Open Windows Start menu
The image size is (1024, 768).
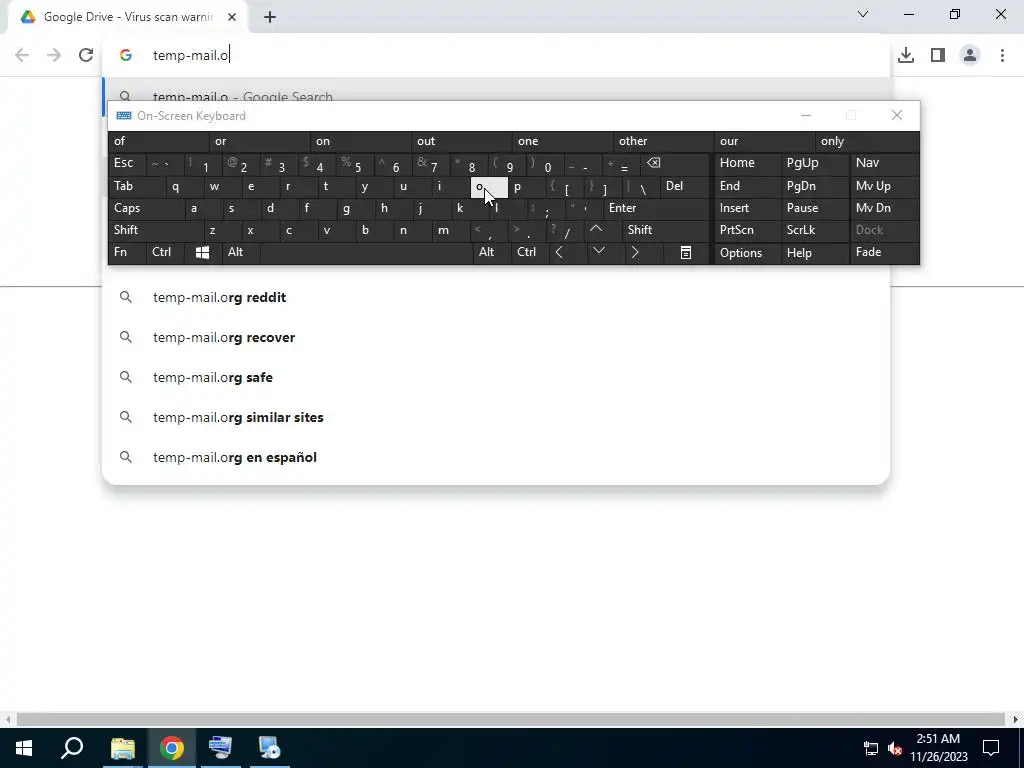tap(24, 748)
